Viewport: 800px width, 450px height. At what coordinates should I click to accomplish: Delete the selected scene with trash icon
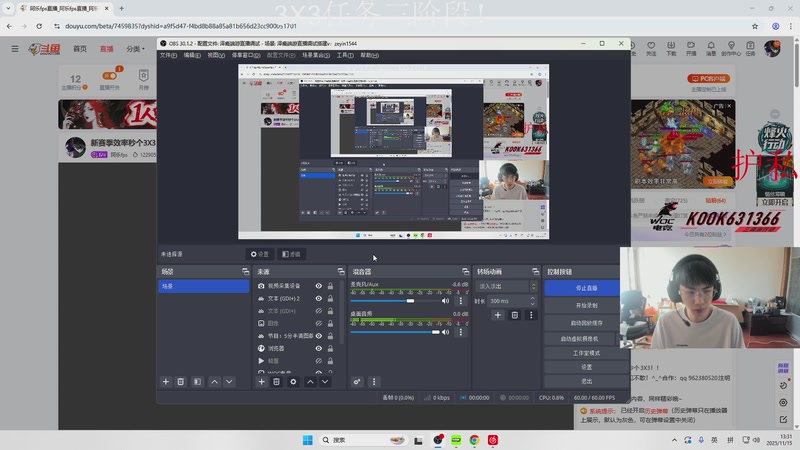pos(181,382)
